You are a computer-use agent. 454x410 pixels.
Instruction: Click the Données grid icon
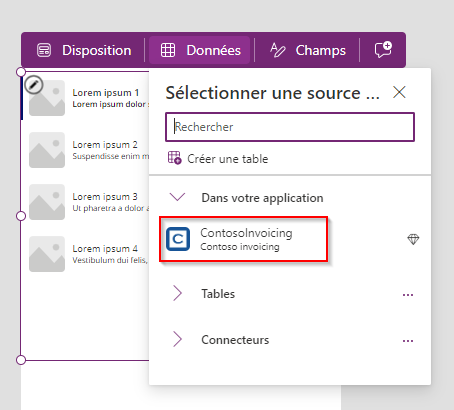coord(168,50)
